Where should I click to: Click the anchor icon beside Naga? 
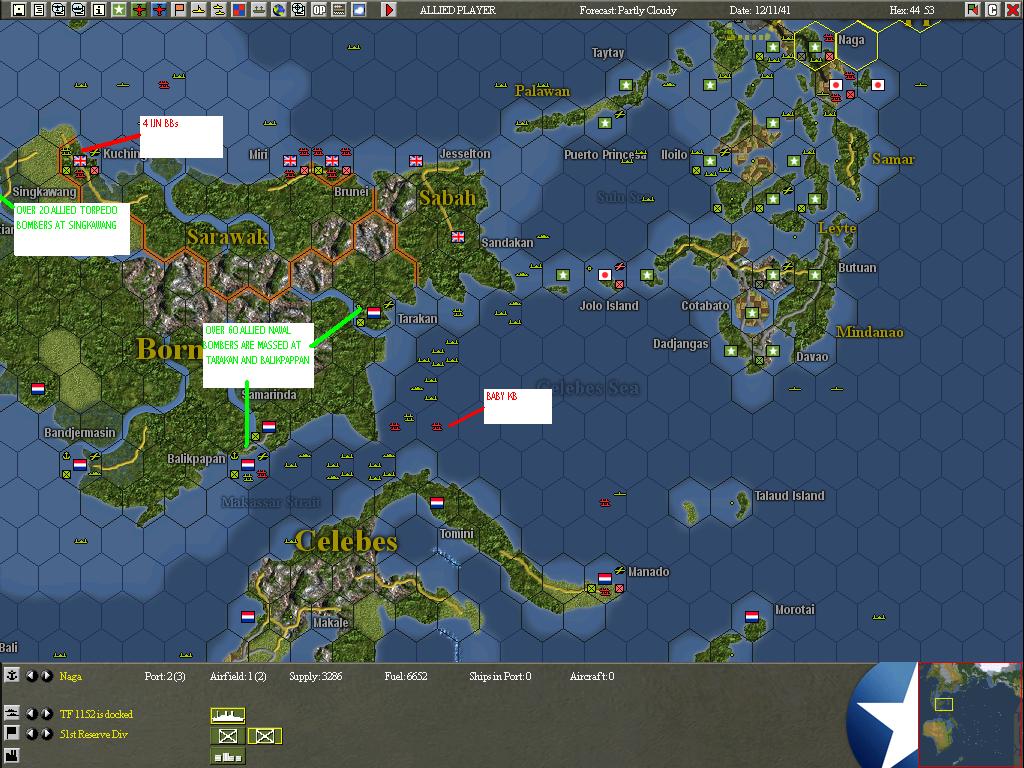(x=11, y=675)
